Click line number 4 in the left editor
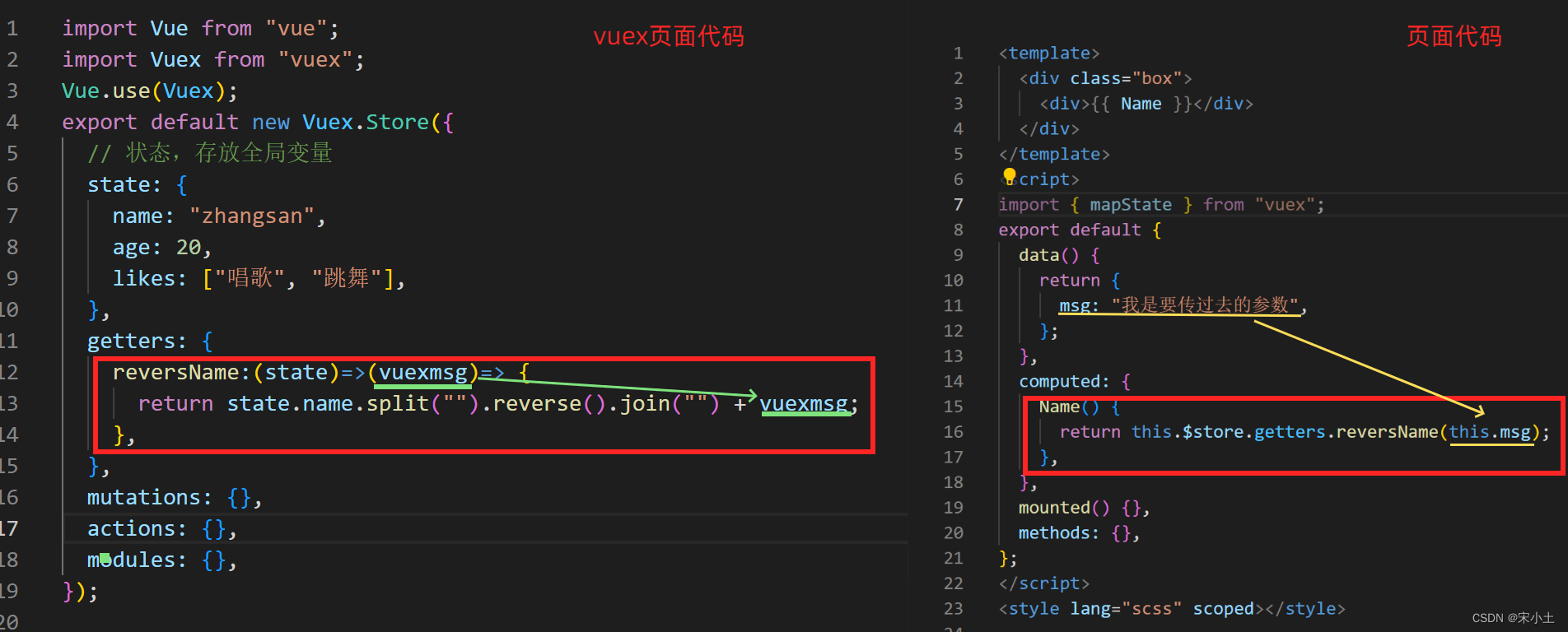 12,123
